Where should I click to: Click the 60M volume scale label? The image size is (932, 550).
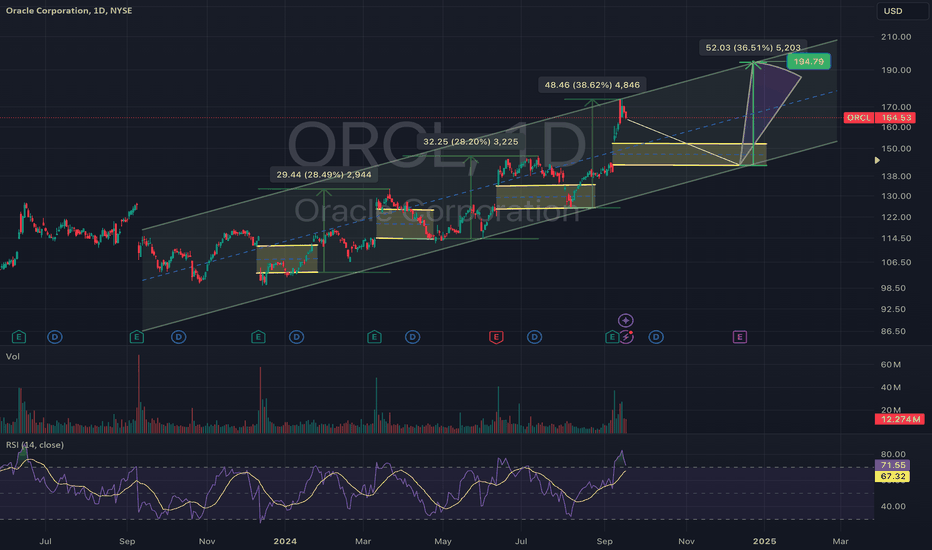[x=890, y=364]
